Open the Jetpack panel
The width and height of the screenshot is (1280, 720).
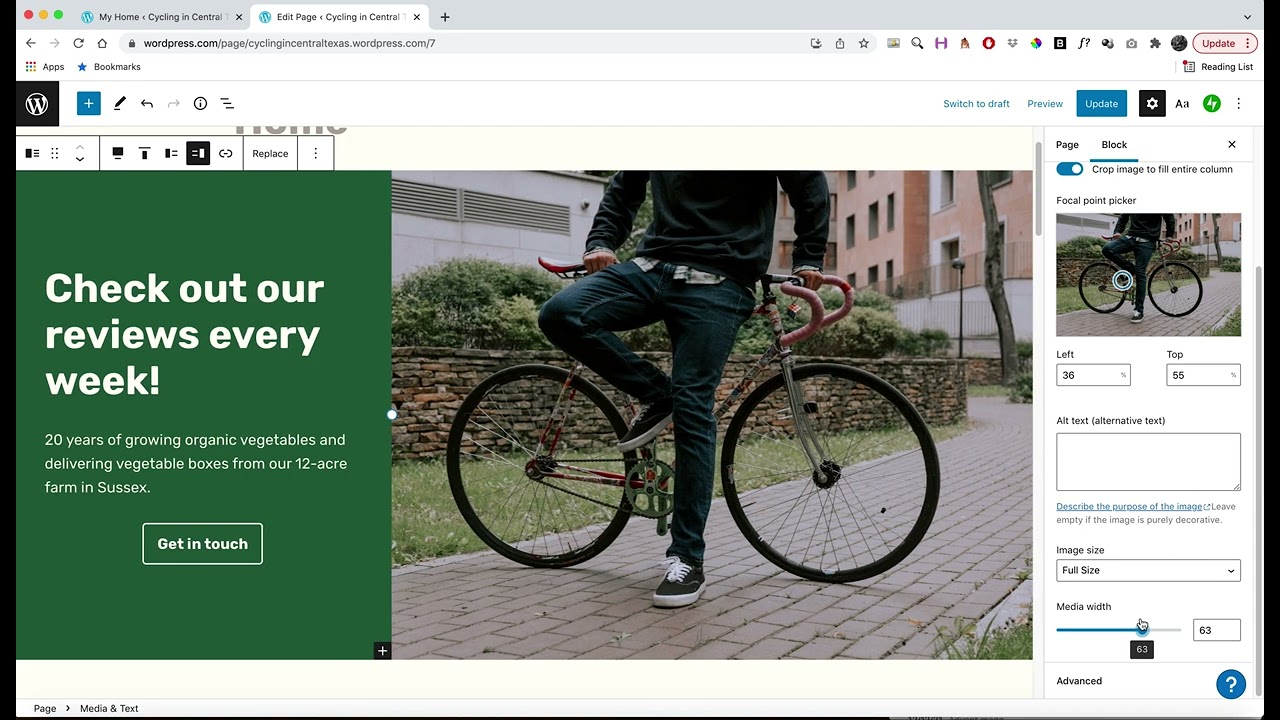1211,104
